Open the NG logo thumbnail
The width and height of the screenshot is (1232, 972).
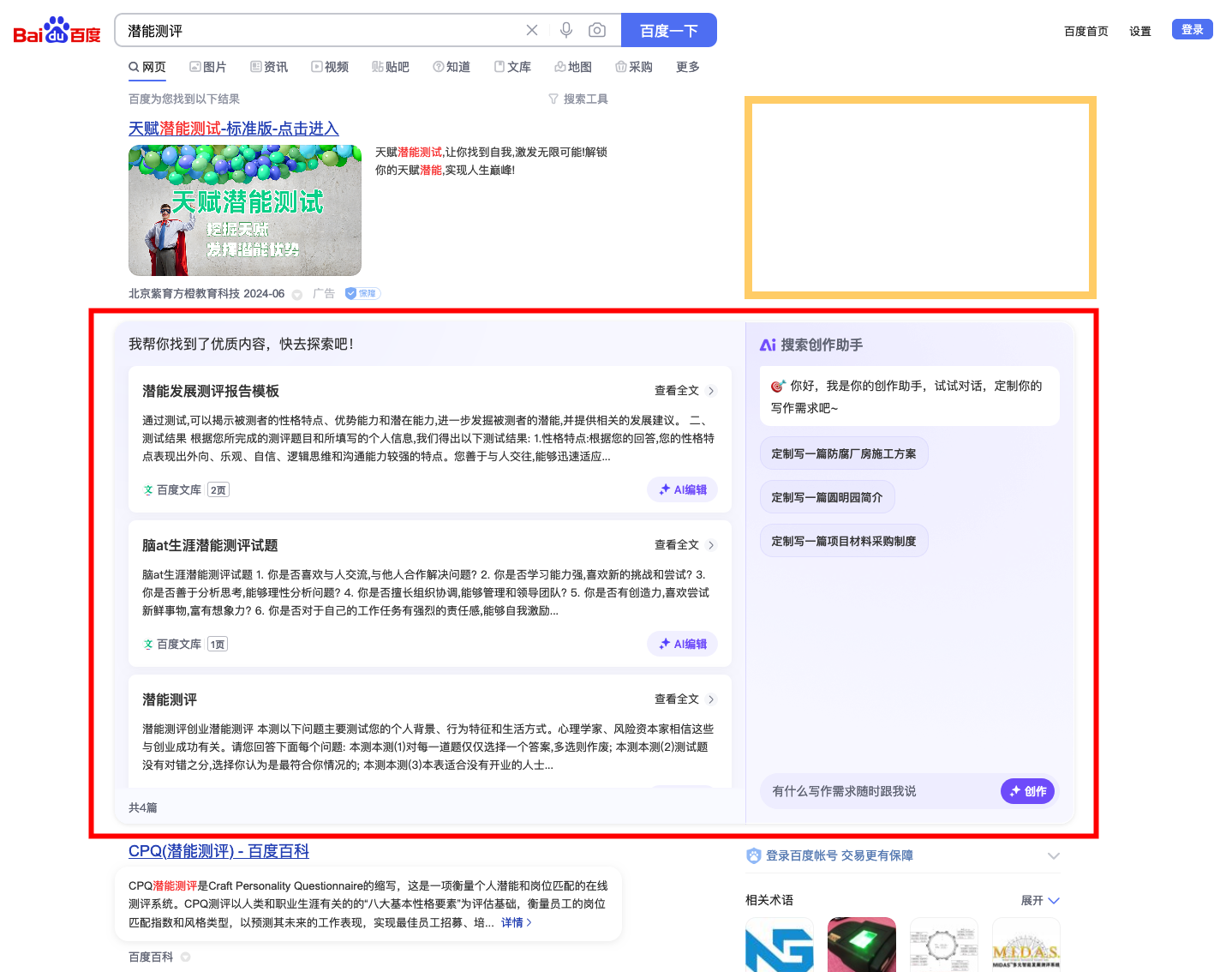(x=780, y=945)
